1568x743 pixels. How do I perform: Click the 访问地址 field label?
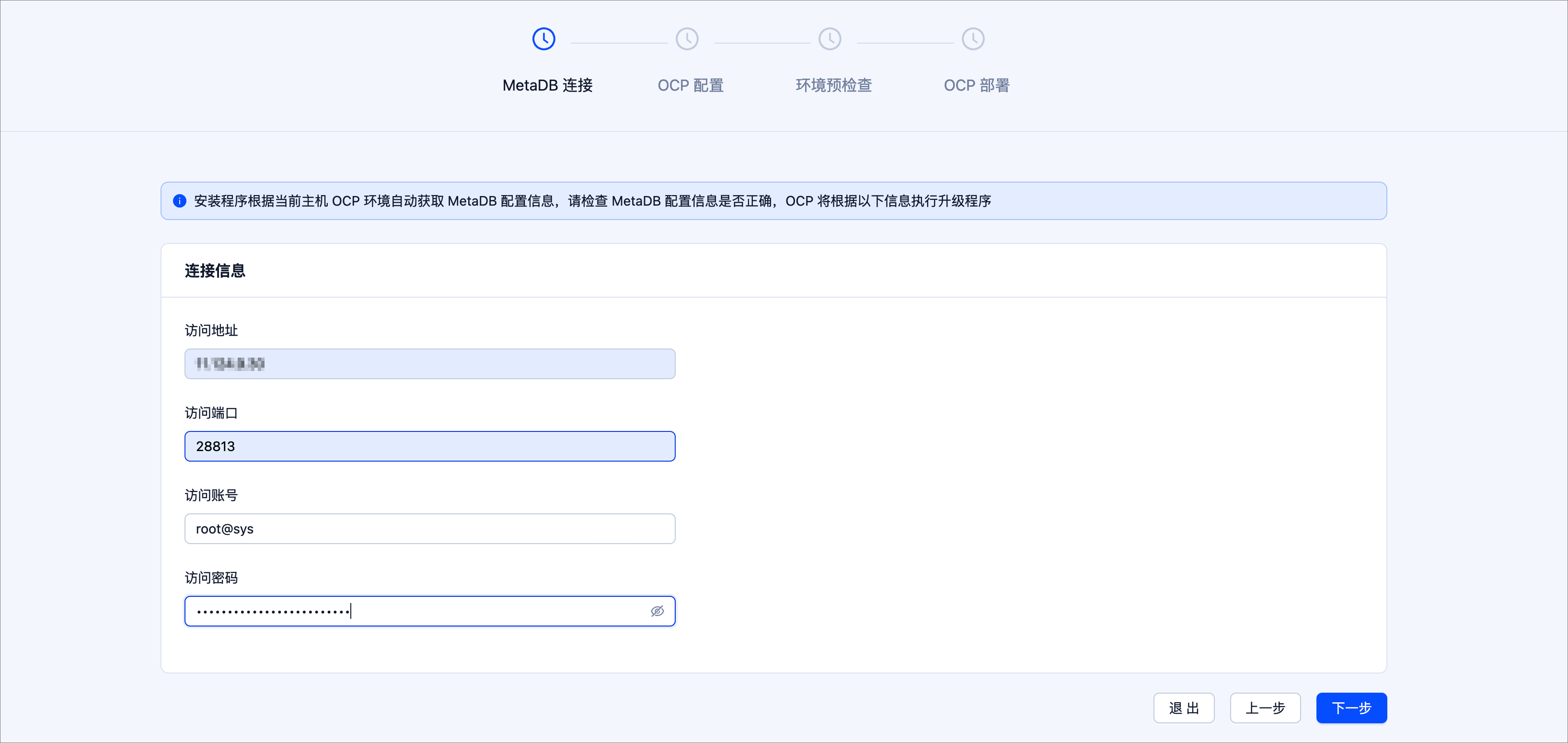[x=211, y=330]
